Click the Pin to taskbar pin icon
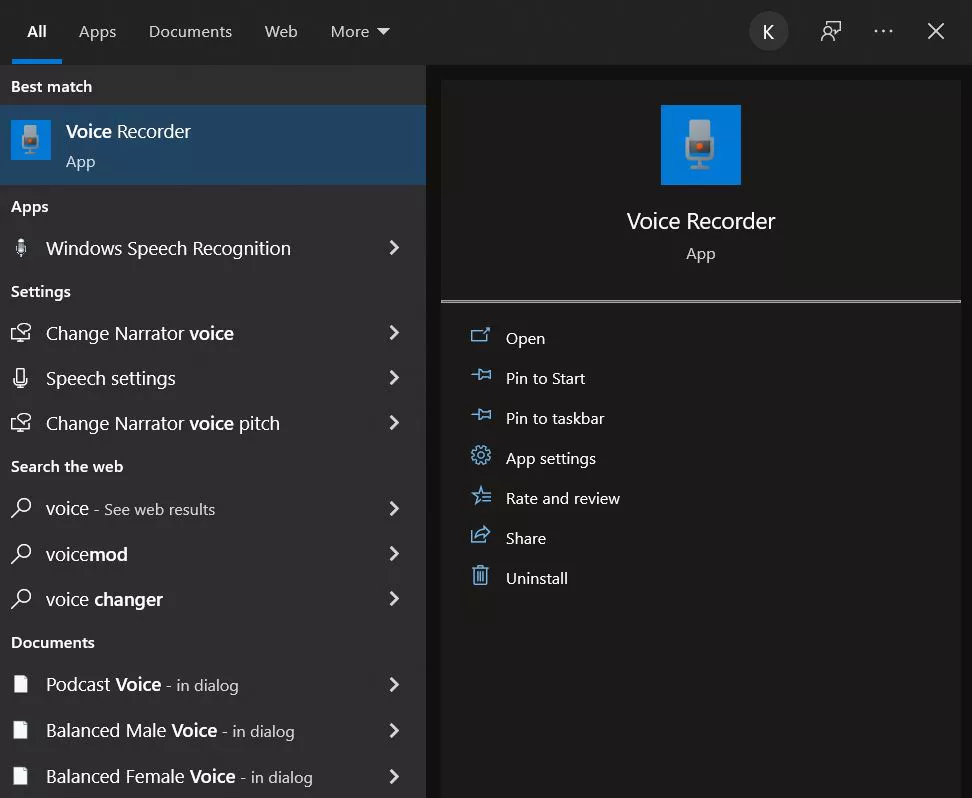972x798 pixels. click(480, 415)
